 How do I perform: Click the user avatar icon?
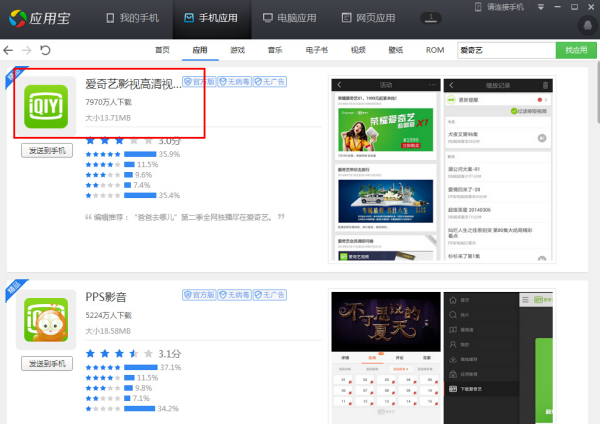(588, 25)
